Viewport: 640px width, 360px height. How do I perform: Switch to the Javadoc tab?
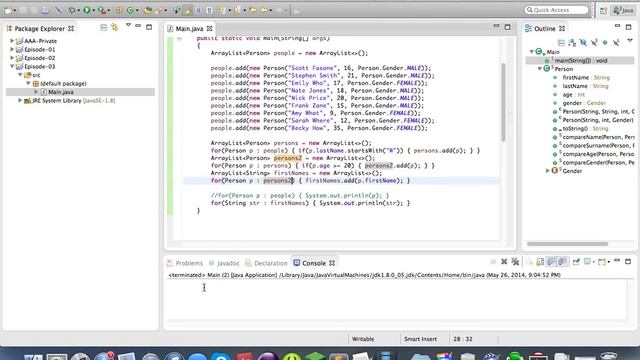pyautogui.click(x=224, y=263)
